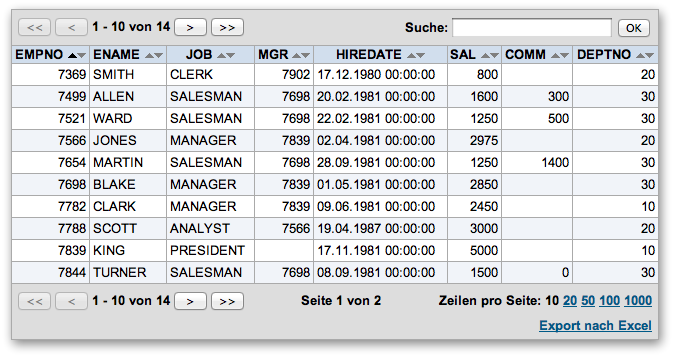The image size is (677, 360).
Task: Sort by EMPNO column arrows
Action: coord(77,55)
